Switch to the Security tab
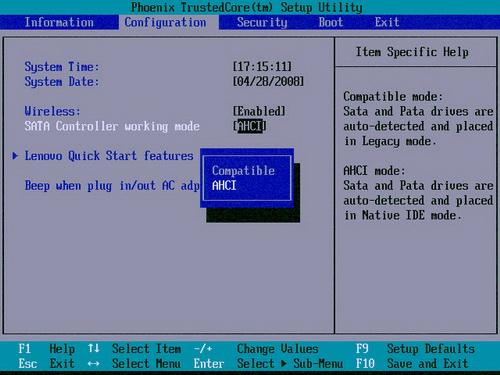This screenshot has width=500, height=375. click(x=262, y=22)
